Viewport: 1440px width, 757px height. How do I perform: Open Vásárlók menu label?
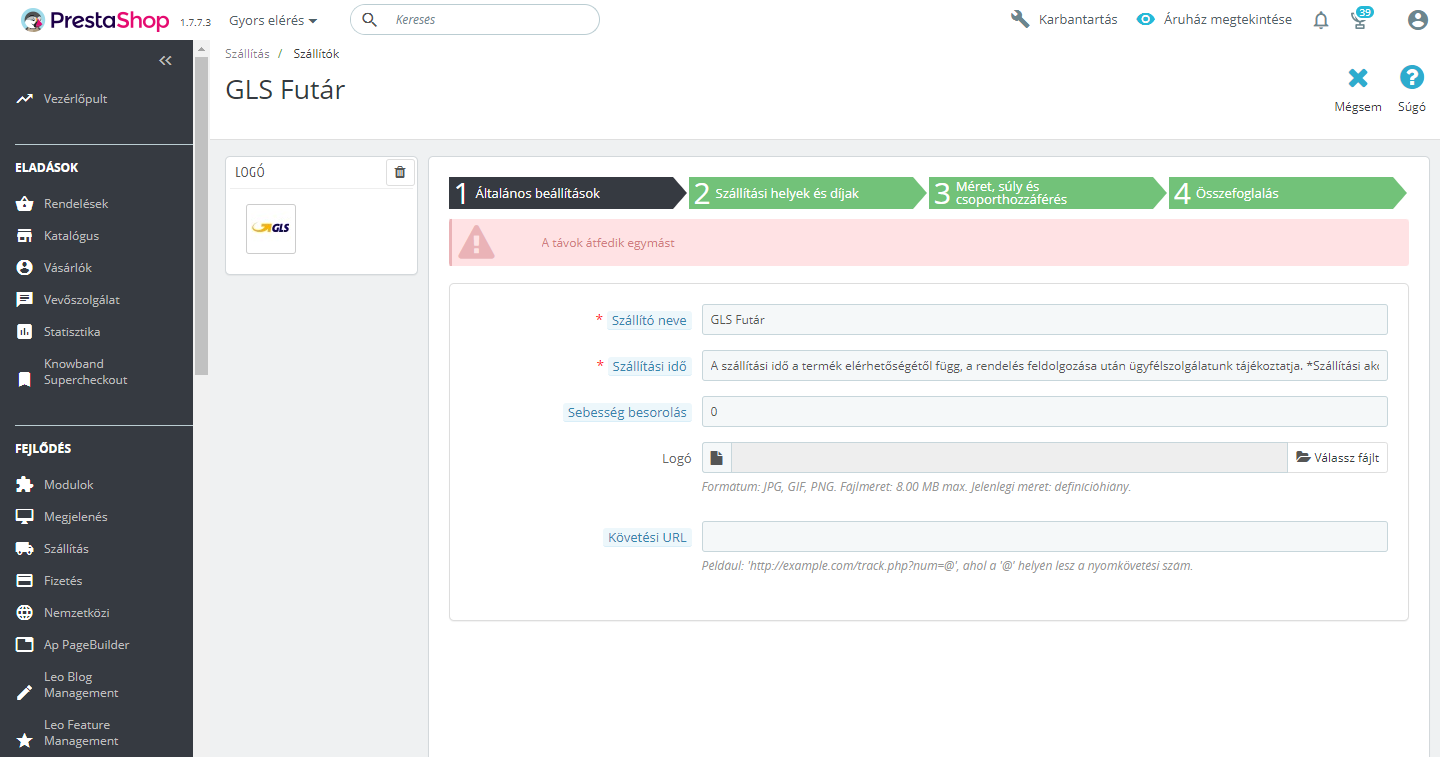(x=68, y=268)
